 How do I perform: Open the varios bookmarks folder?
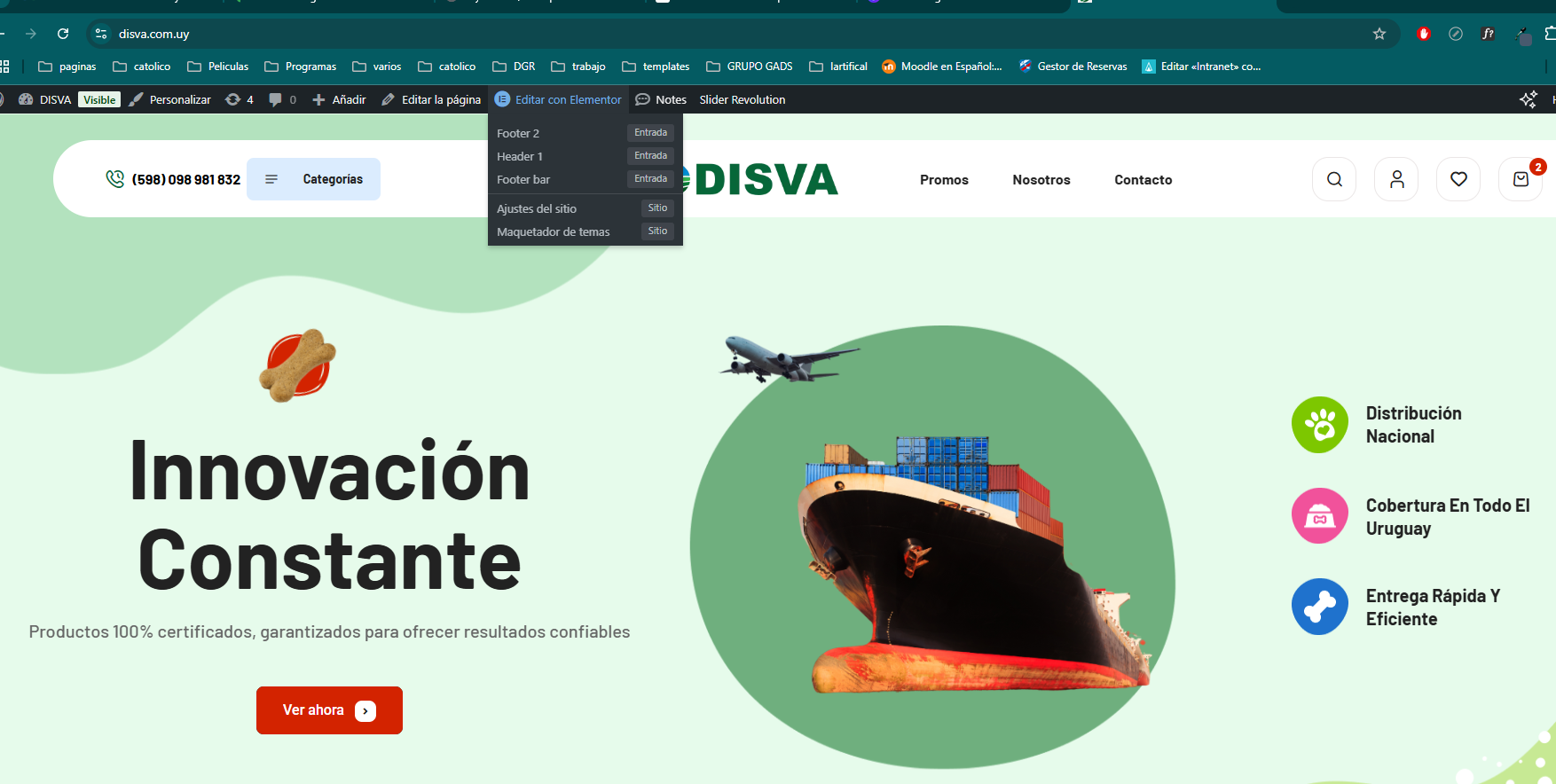click(x=377, y=67)
